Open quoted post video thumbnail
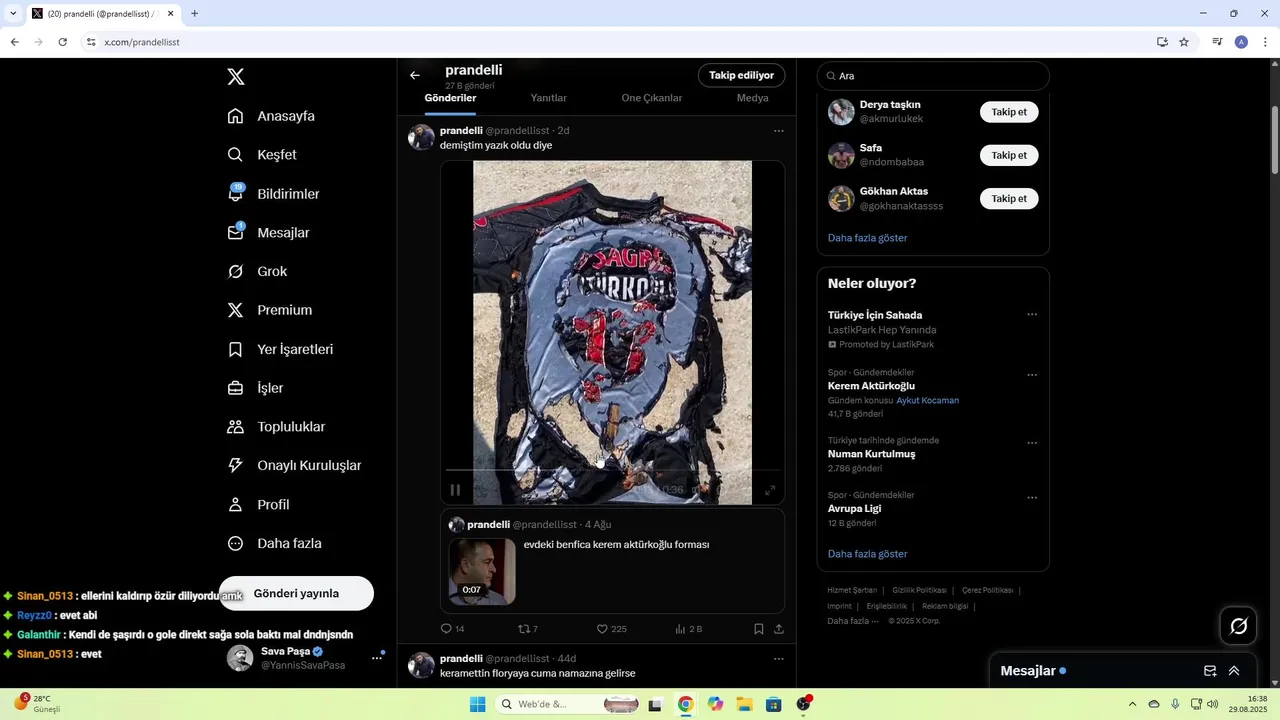Image resolution: width=1280 pixels, height=720 pixels. [x=482, y=572]
